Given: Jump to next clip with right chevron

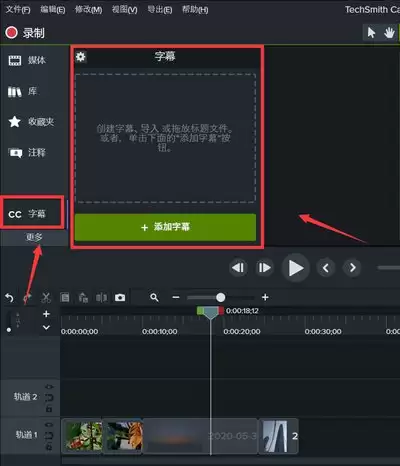Looking at the screenshot, I should 352,268.
